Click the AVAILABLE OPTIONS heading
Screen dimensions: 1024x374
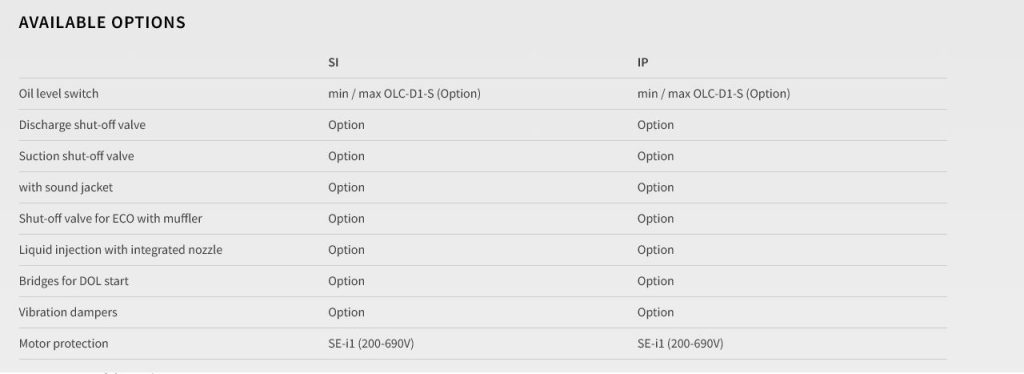(x=102, y=22)
